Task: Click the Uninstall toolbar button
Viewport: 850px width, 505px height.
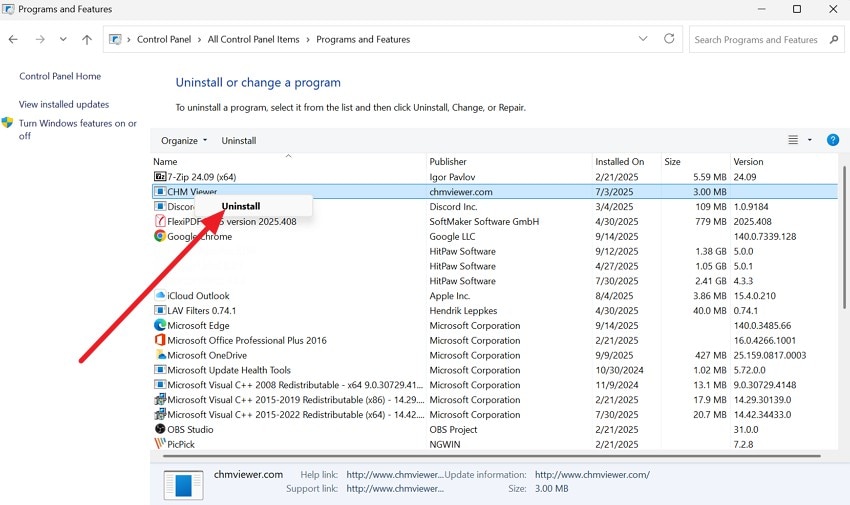Action: [x=239, y=140]
